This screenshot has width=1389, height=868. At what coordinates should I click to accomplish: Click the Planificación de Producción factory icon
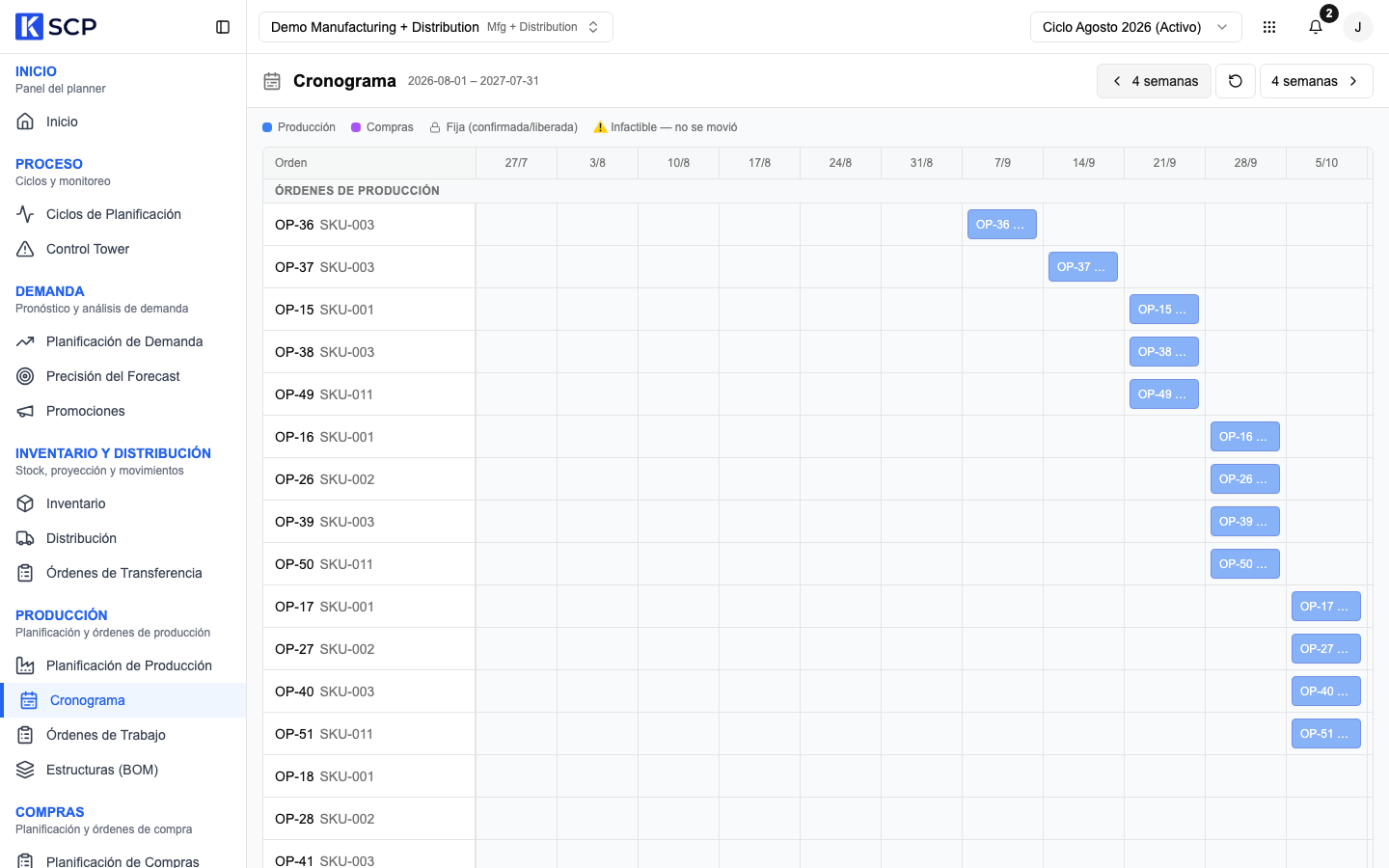pos(25,665)
